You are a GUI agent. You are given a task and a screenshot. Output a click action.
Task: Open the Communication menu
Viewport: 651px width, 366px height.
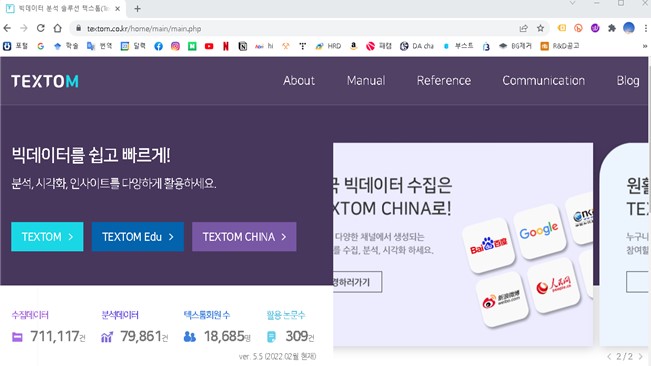(x=543, y=81)
